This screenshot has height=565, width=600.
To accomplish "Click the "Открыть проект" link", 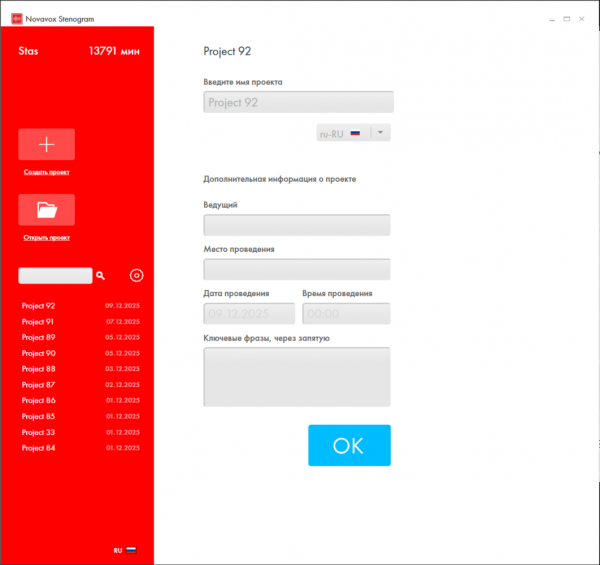I will tap(46, 238).
